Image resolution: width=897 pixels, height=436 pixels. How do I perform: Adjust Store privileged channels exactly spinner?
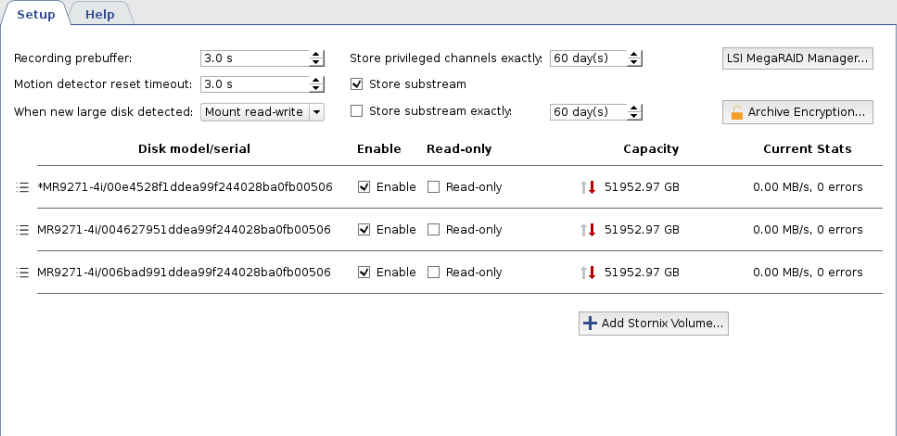coord(634,58)
